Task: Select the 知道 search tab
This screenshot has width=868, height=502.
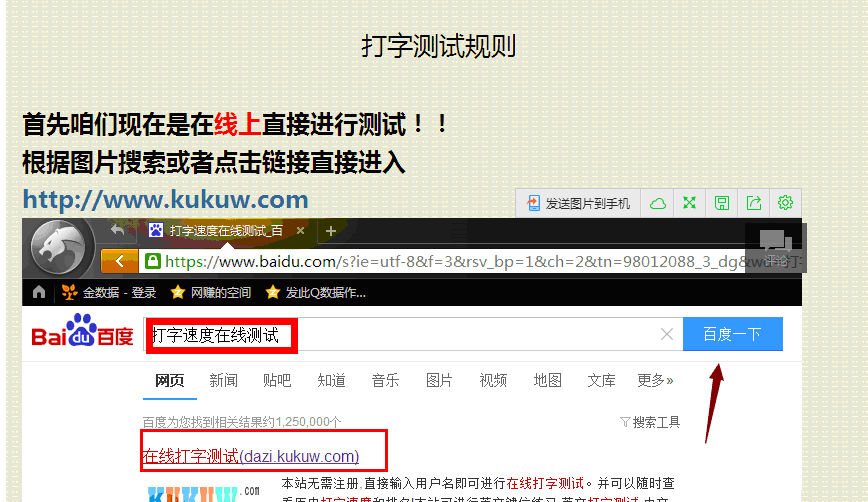Action: pyautogui.click(x=332, y=381)
